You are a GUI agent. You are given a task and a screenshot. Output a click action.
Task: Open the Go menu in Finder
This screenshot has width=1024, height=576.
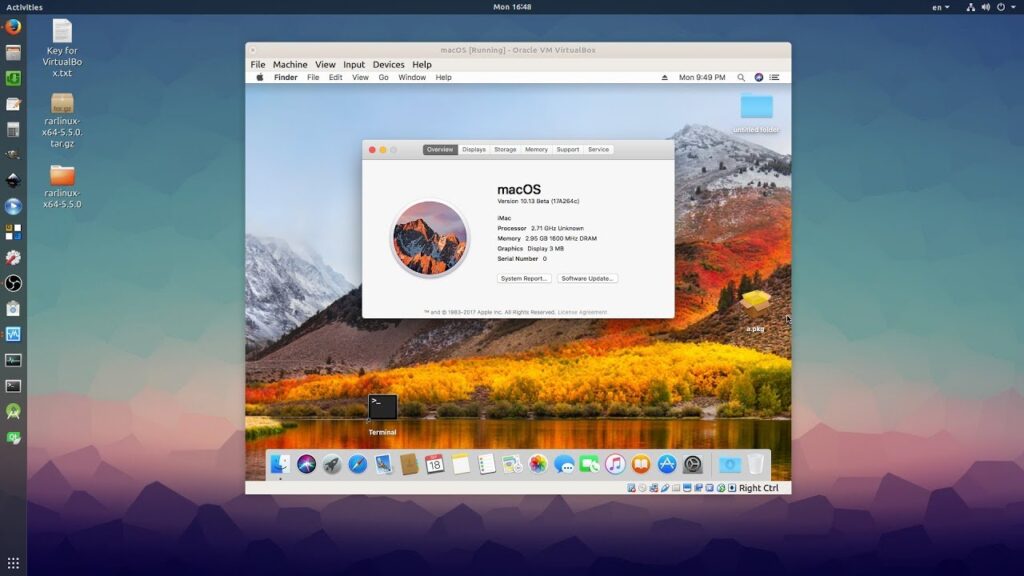(x=383, y=77)
